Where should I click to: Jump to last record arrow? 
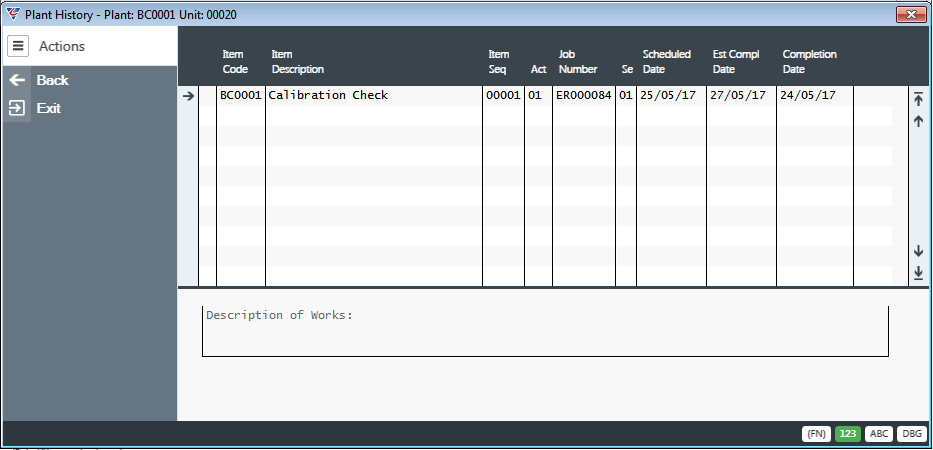[x=918, y=273]
